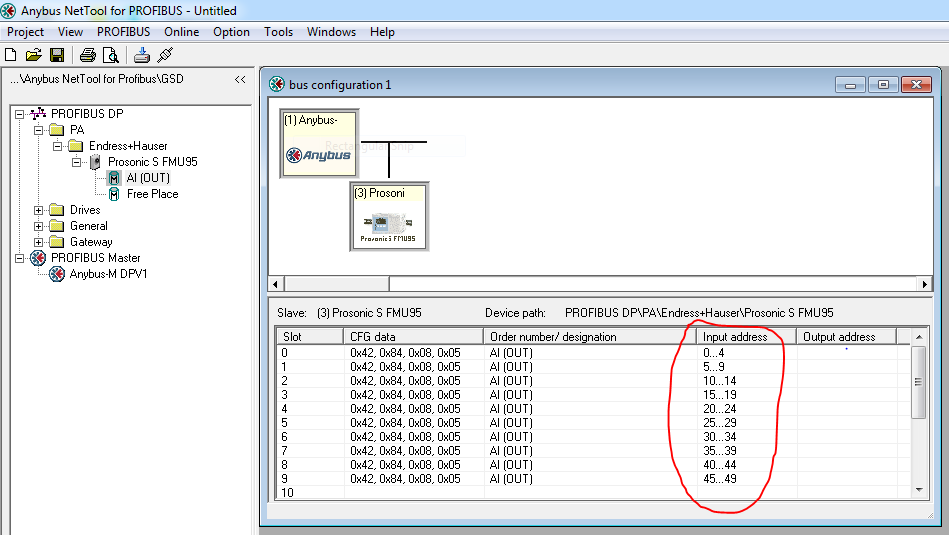
Task: Collapse the PROFIBUS Master tree node
Action: pos(19,258)
